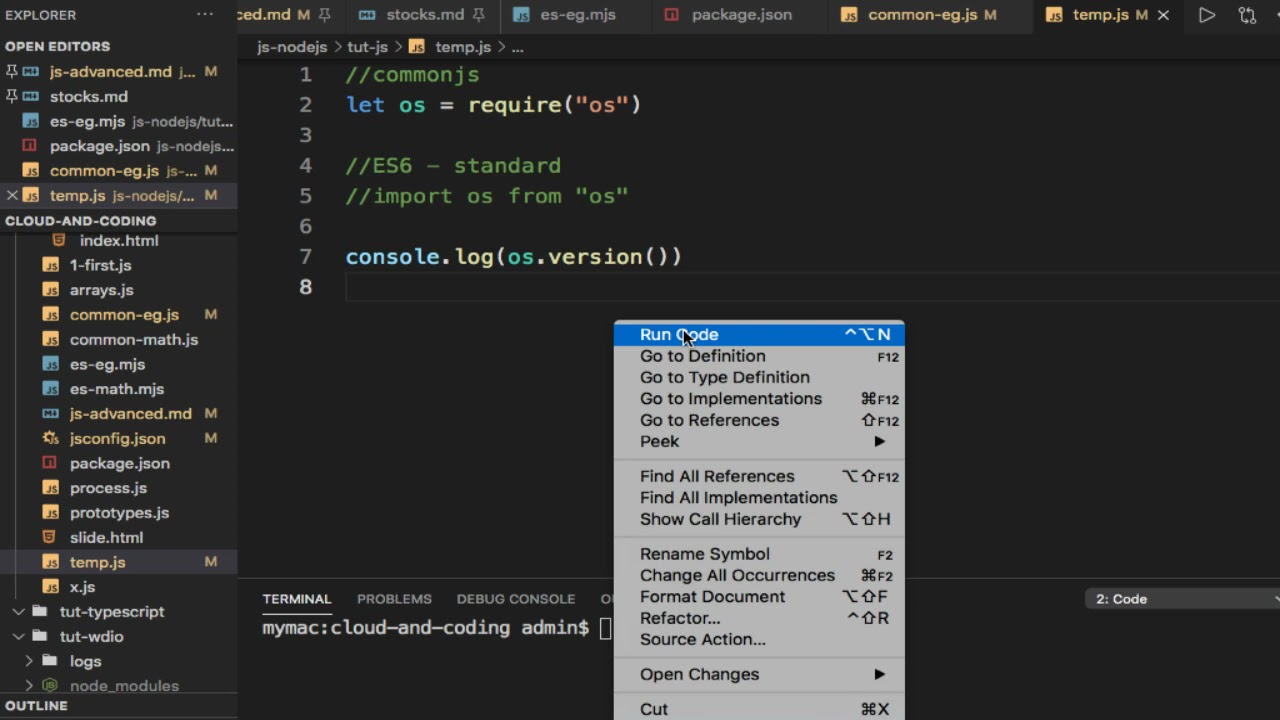Close temp.js in Open Editors list
This screenshot has width=1280, height=720.
pos(12,196)
